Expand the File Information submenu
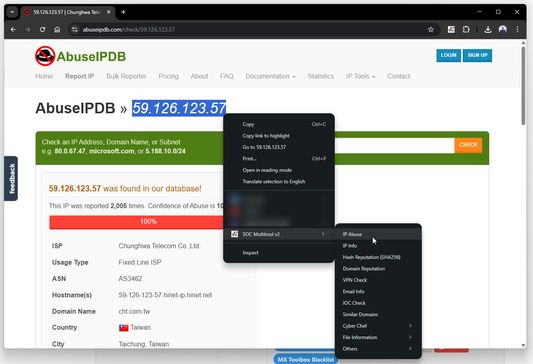The image size is (533, 364). click(x=378, y=337)
